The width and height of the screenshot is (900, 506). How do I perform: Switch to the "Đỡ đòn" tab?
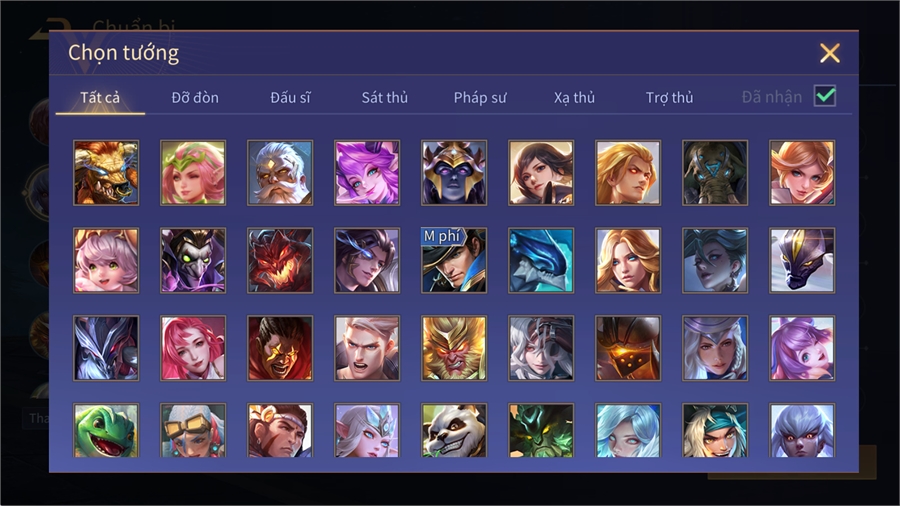click(195, 98)
